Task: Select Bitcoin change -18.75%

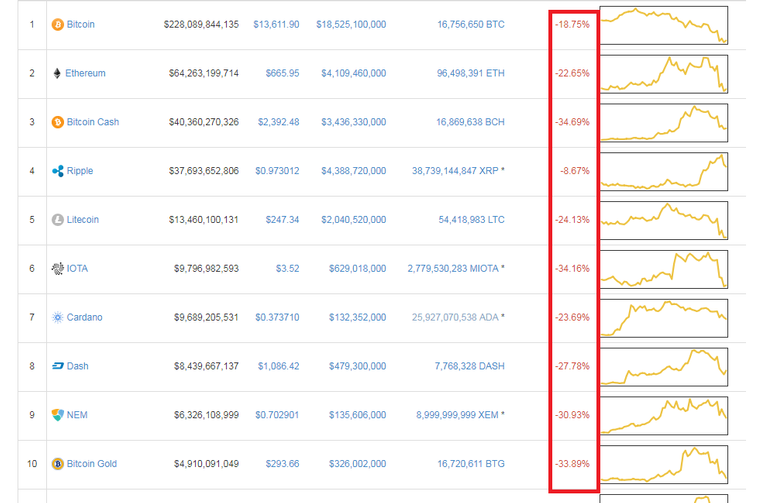Action: point(573,24)
